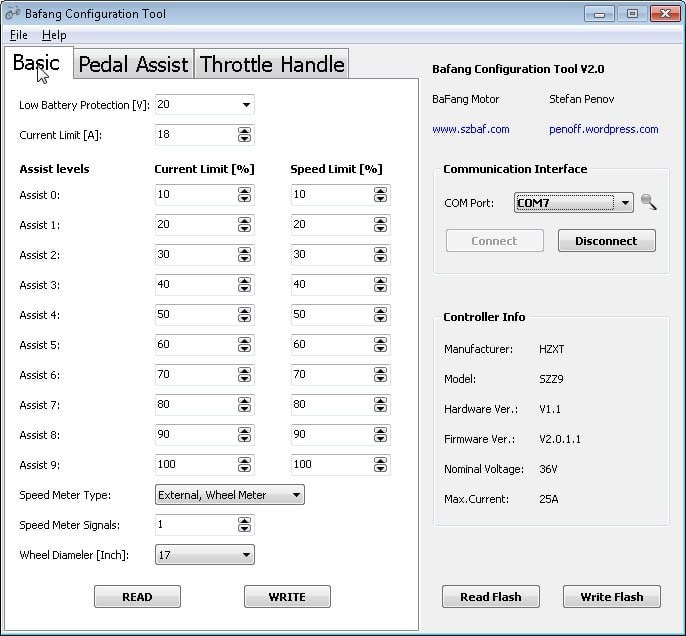686x636 pixels.
Task: Click the Speed Meter Signals spinner arrows
Action: point(245,525)
